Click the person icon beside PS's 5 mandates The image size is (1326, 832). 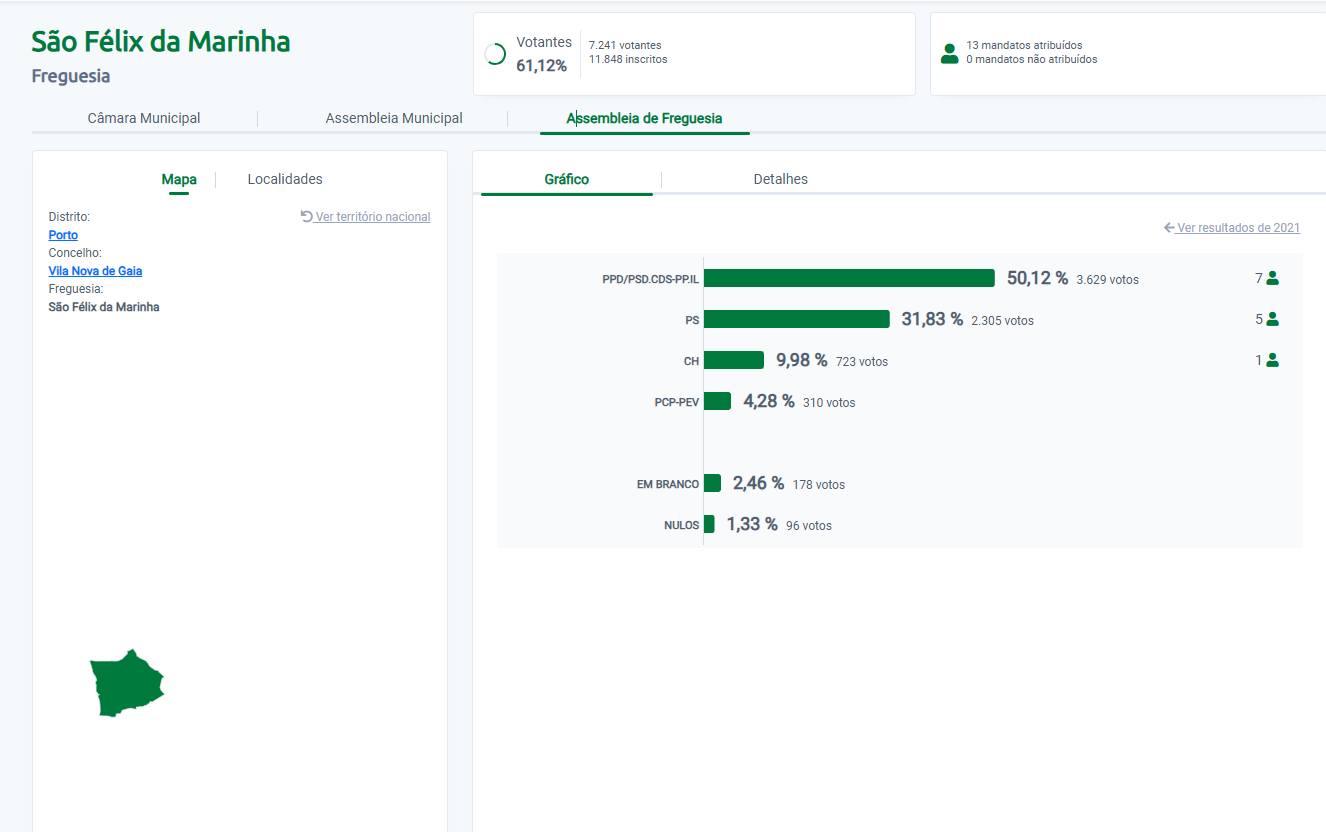pos(1272,320)
